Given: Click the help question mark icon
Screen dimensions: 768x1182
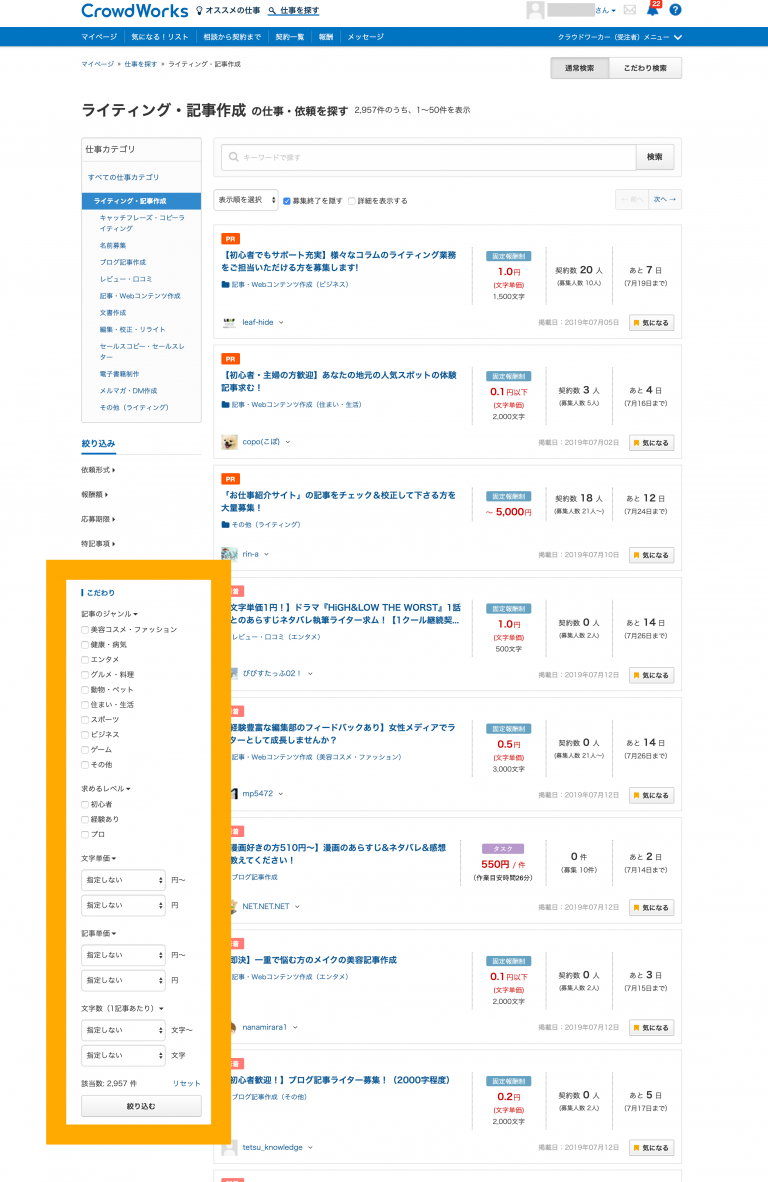Looking at the screenshot, I should click(675, 10).
